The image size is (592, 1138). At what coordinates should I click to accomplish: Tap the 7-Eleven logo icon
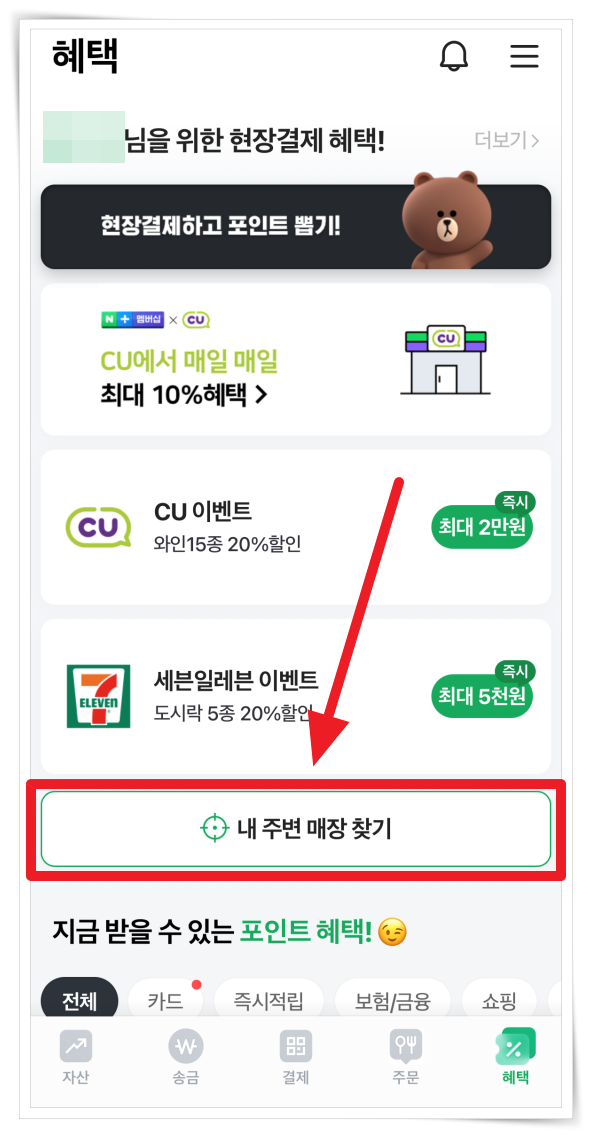click(98, 696)
